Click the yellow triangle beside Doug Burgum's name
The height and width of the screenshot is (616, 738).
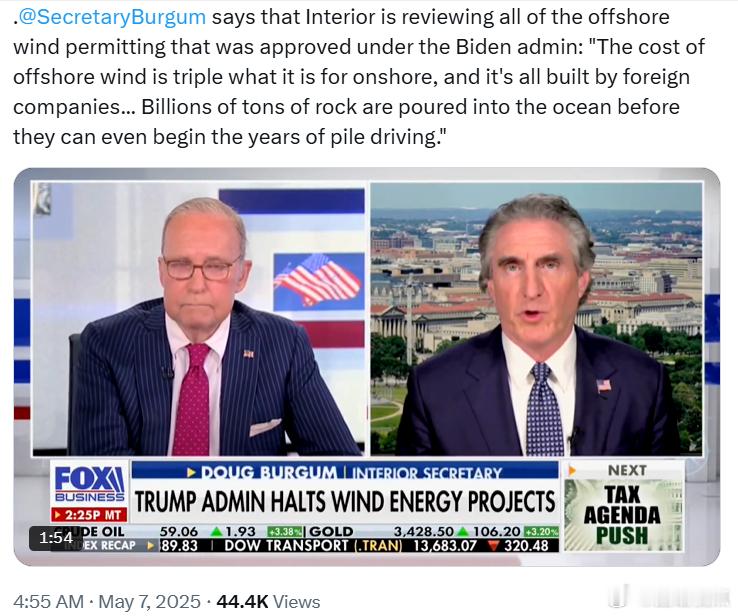click(x=192, y=472)
